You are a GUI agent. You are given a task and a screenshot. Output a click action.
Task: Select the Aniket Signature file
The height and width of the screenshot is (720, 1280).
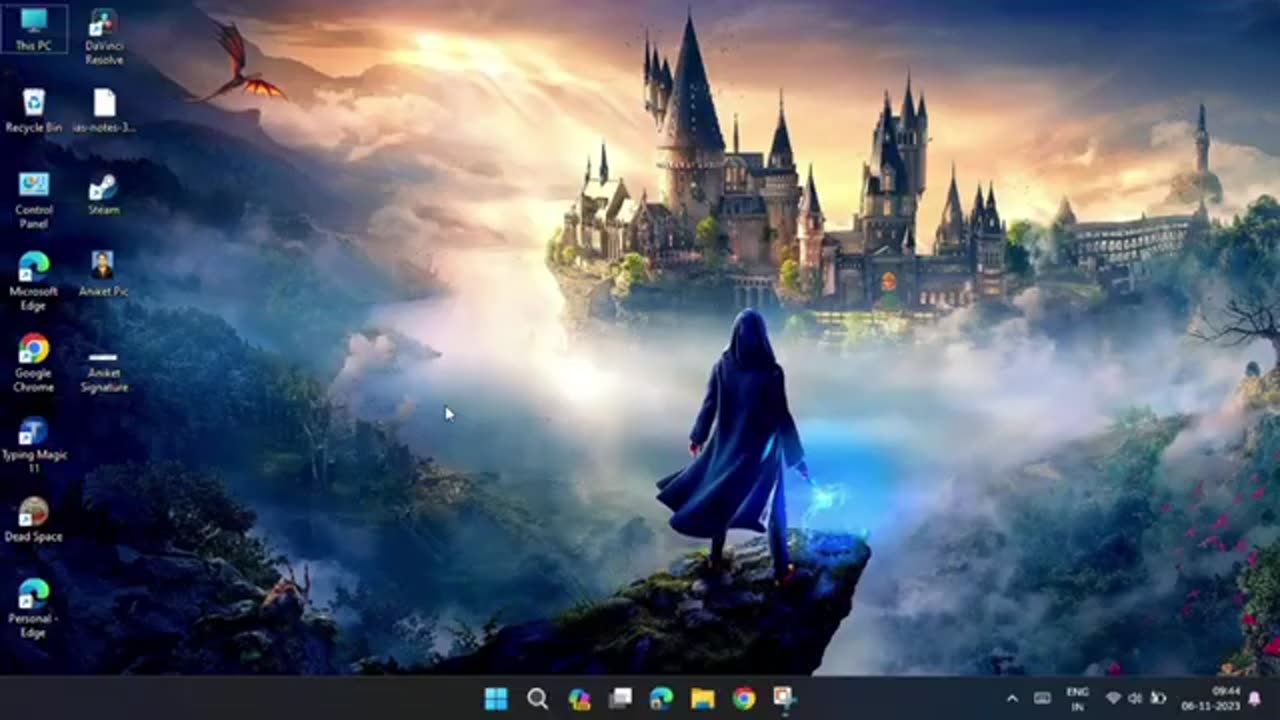[104, 370]
